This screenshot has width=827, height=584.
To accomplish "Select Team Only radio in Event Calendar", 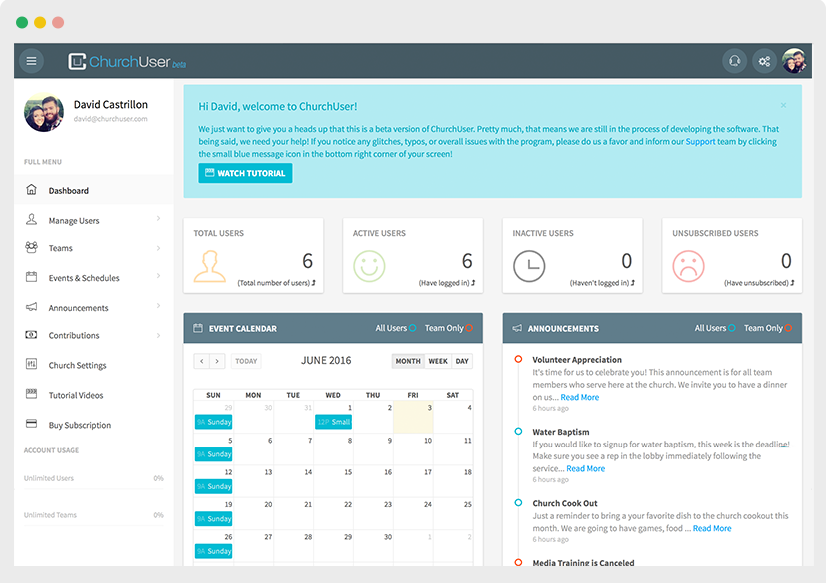I will pyautogui.click(x=469, y=328).
